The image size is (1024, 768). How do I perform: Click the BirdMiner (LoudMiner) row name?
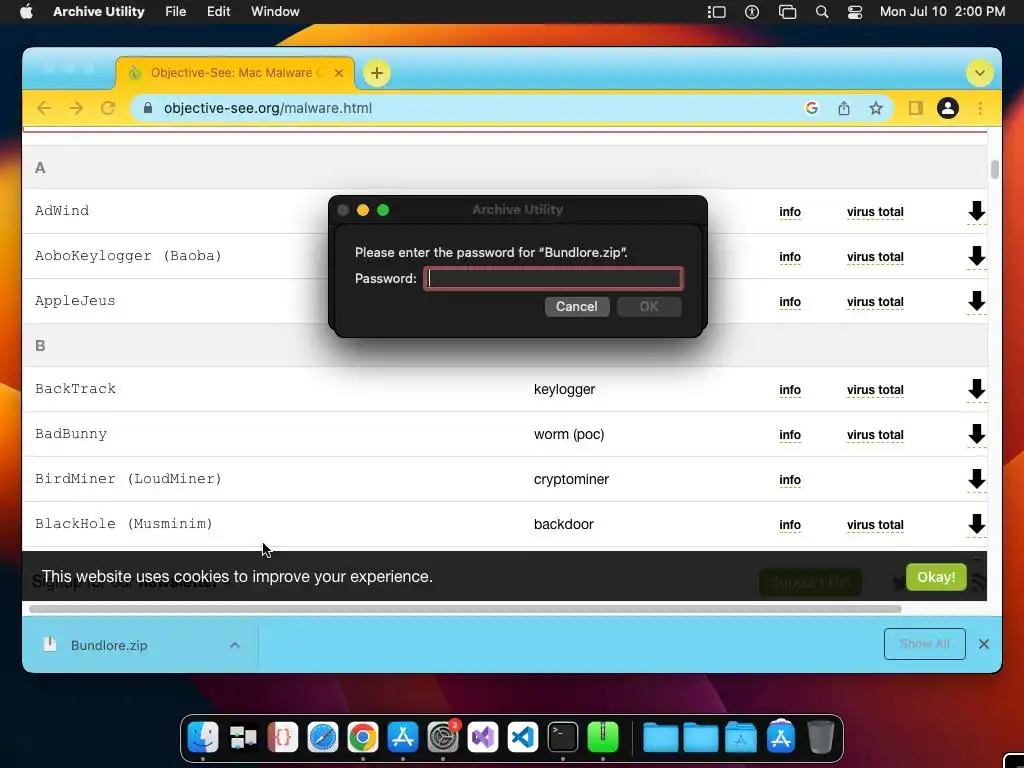pos(128,479)
